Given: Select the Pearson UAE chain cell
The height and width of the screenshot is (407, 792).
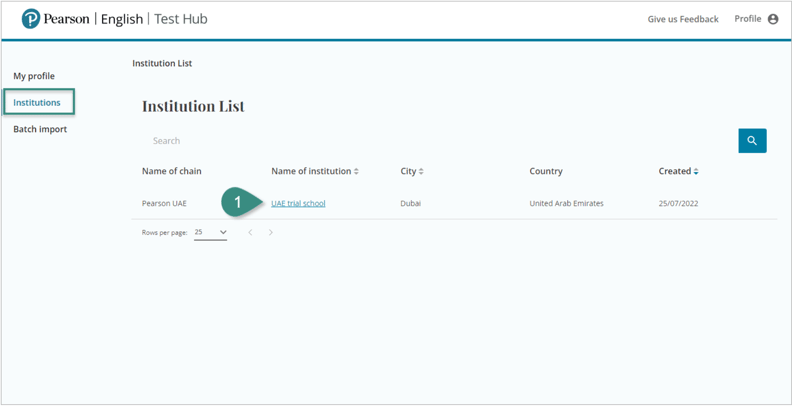Looking at the screenshot, I should coord(164,203).
